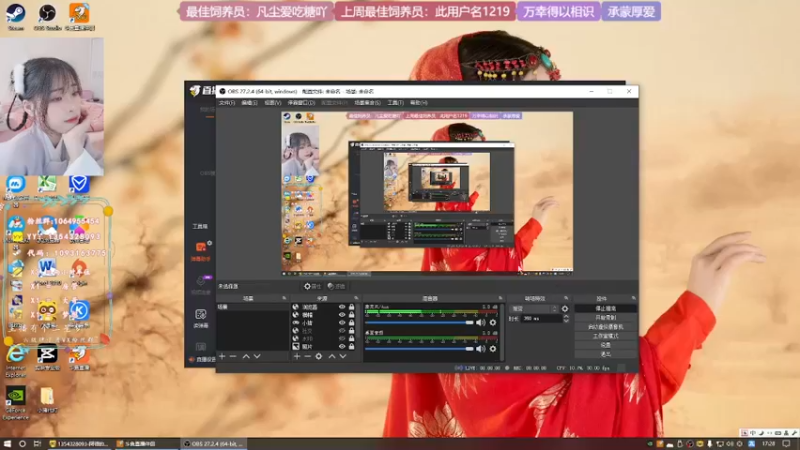Toggle visibility eye of 浏览器 source
Viewport: 800px width, 450px height.
point(342,307)
